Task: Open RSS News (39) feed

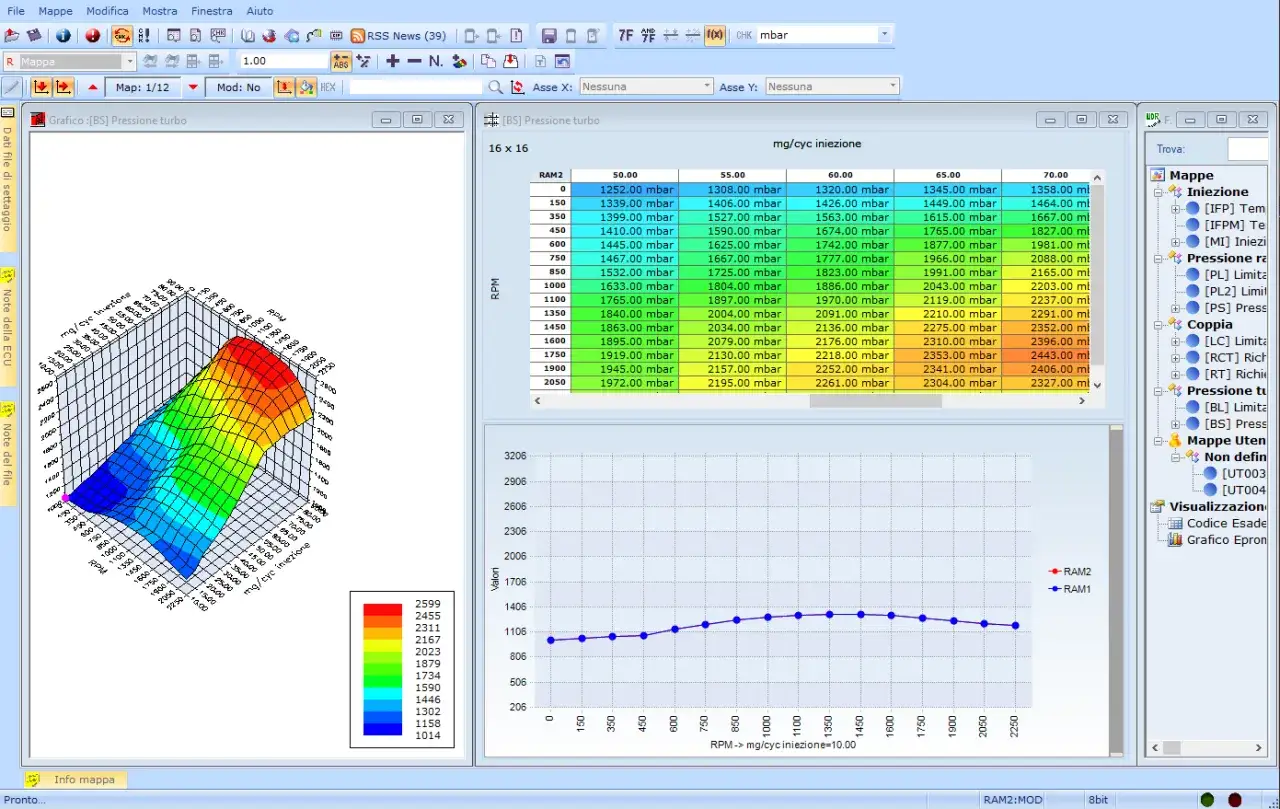Action: [x=398, y=35]
